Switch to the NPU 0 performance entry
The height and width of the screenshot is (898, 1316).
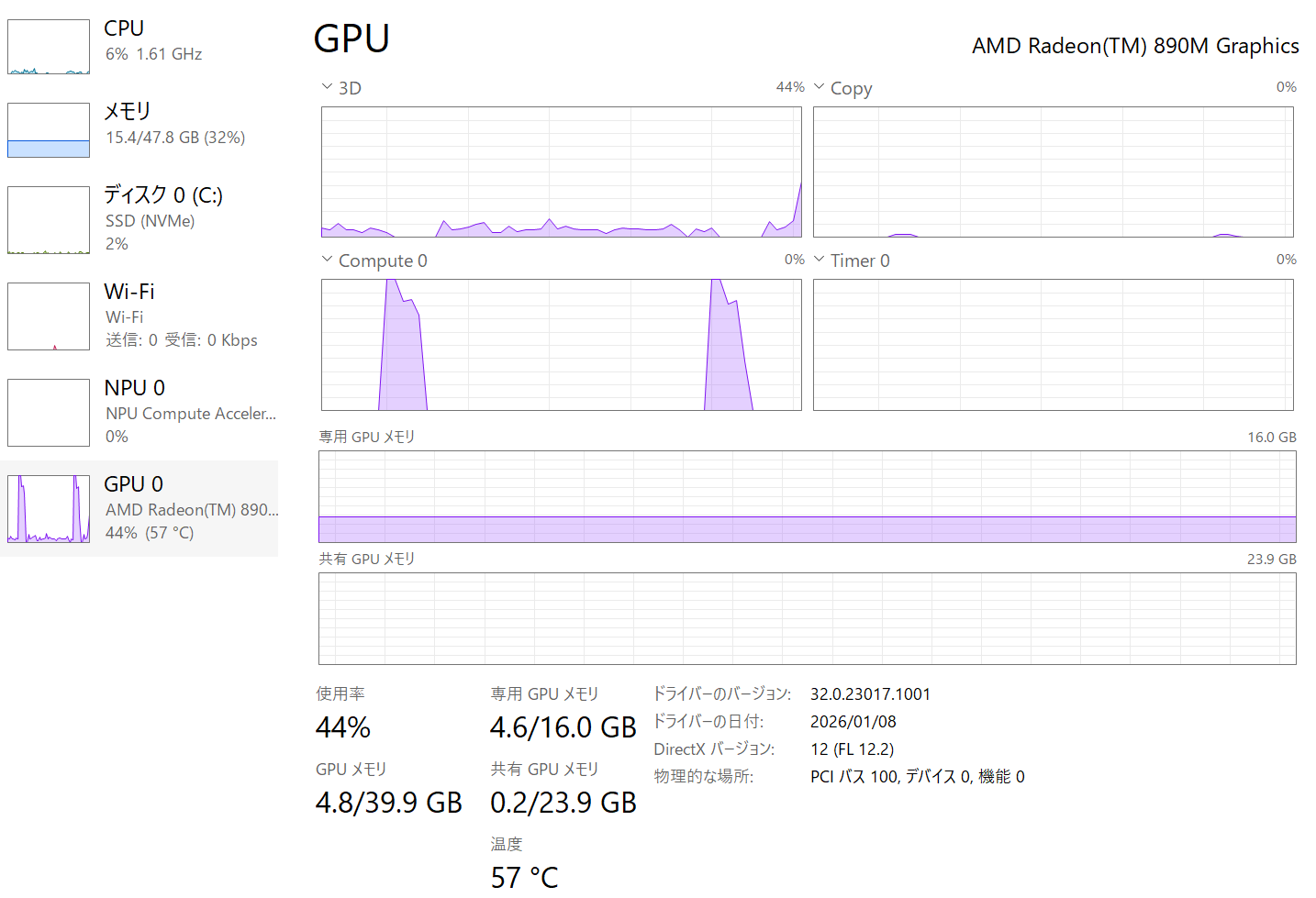tap(135, 388)
